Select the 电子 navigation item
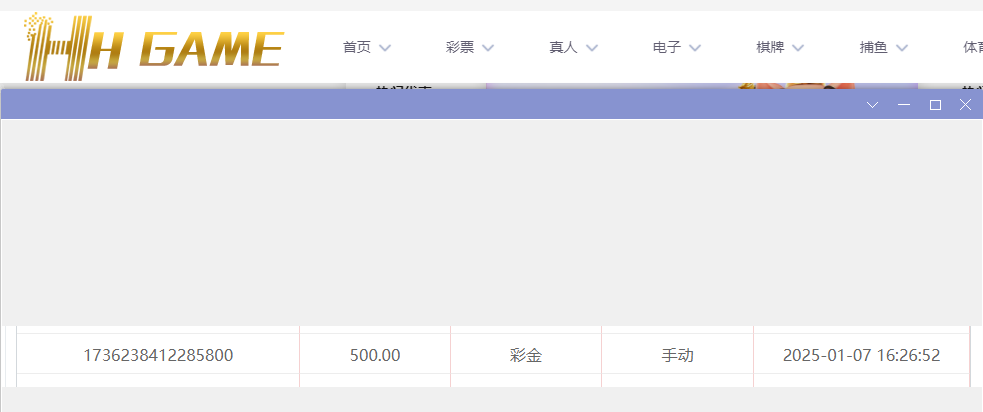The height and width of the screenshot is (412, 983). click(x=667, y=47)
